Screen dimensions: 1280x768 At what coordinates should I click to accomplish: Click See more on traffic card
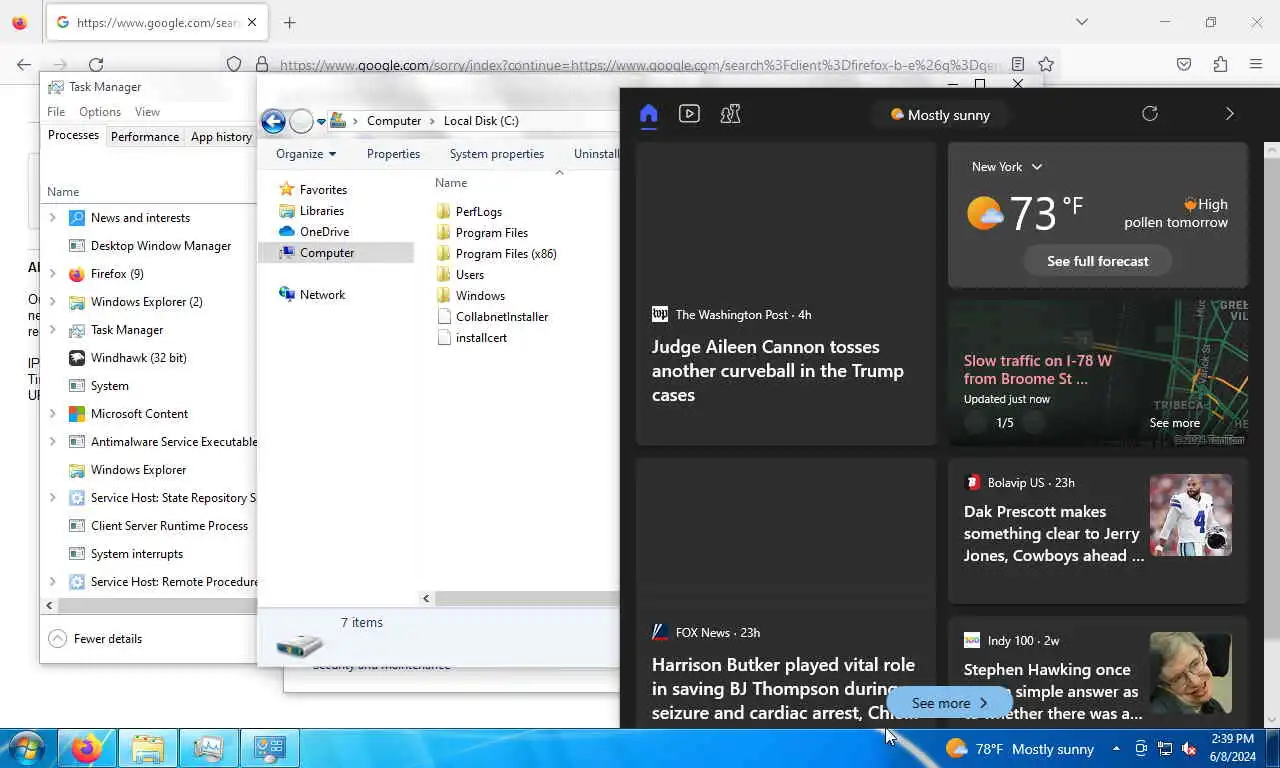pos(1174,423)
